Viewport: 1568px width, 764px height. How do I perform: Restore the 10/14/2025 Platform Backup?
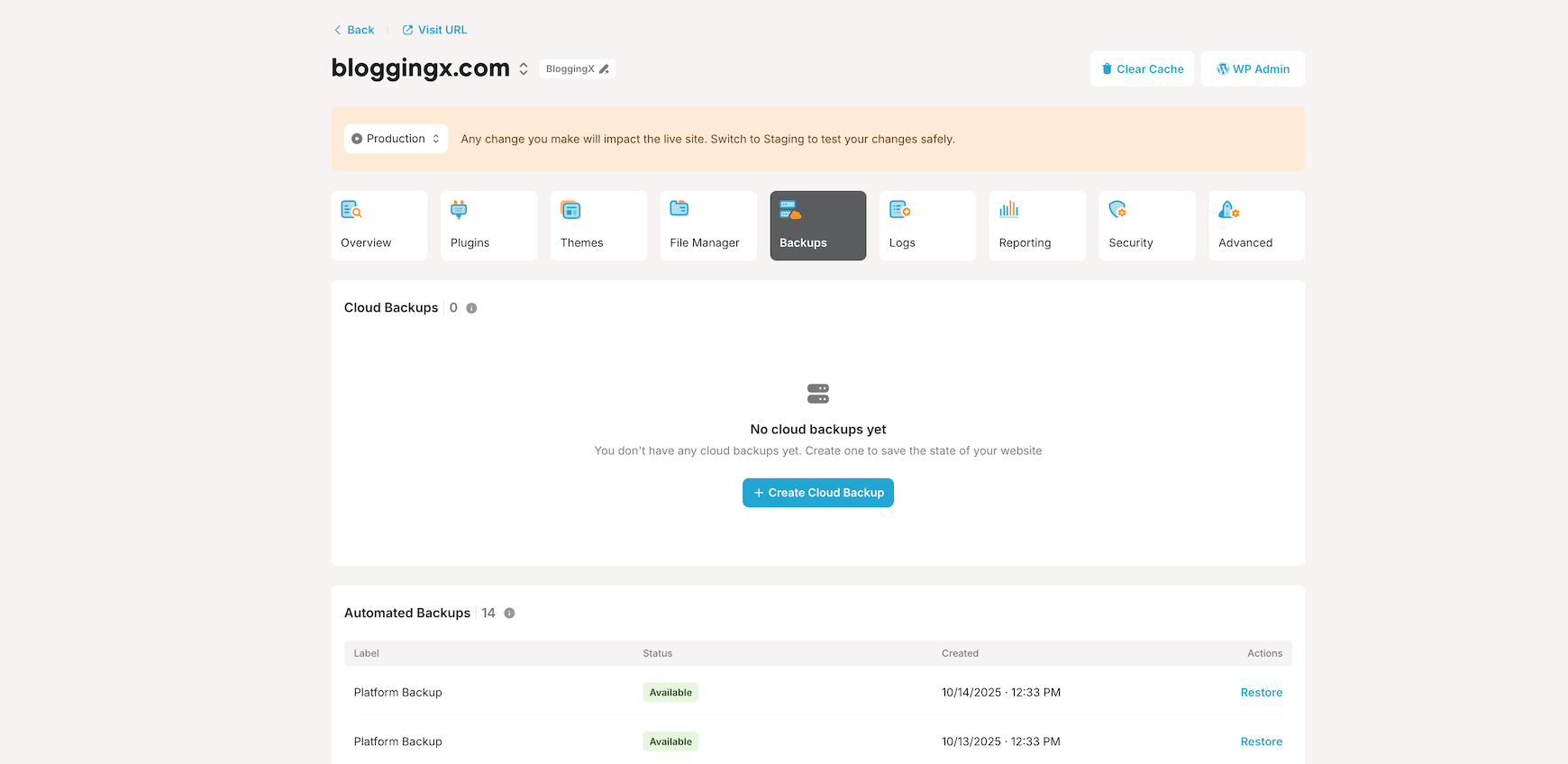point(1261,693)
